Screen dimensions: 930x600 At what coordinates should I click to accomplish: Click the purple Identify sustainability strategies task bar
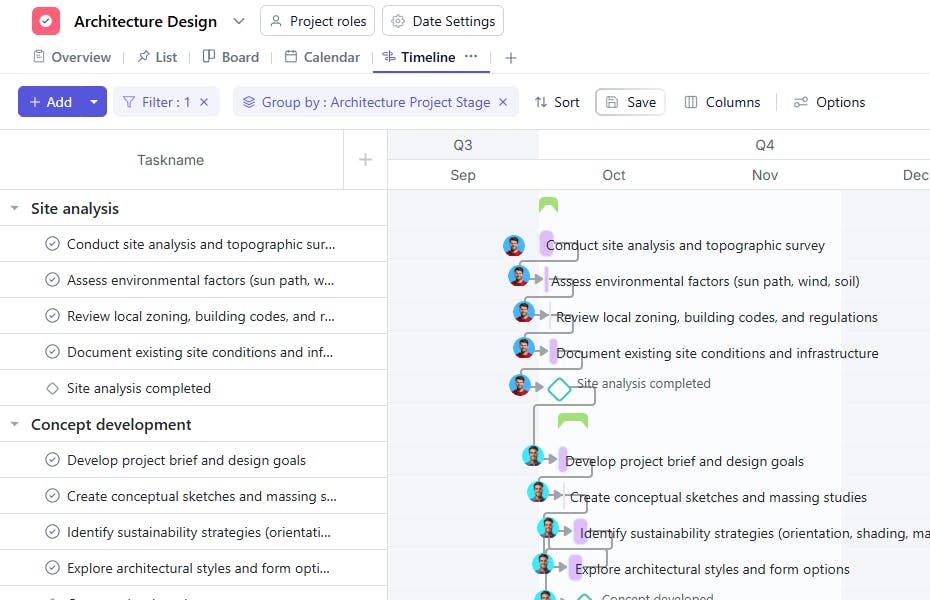(x=580, y=532)
